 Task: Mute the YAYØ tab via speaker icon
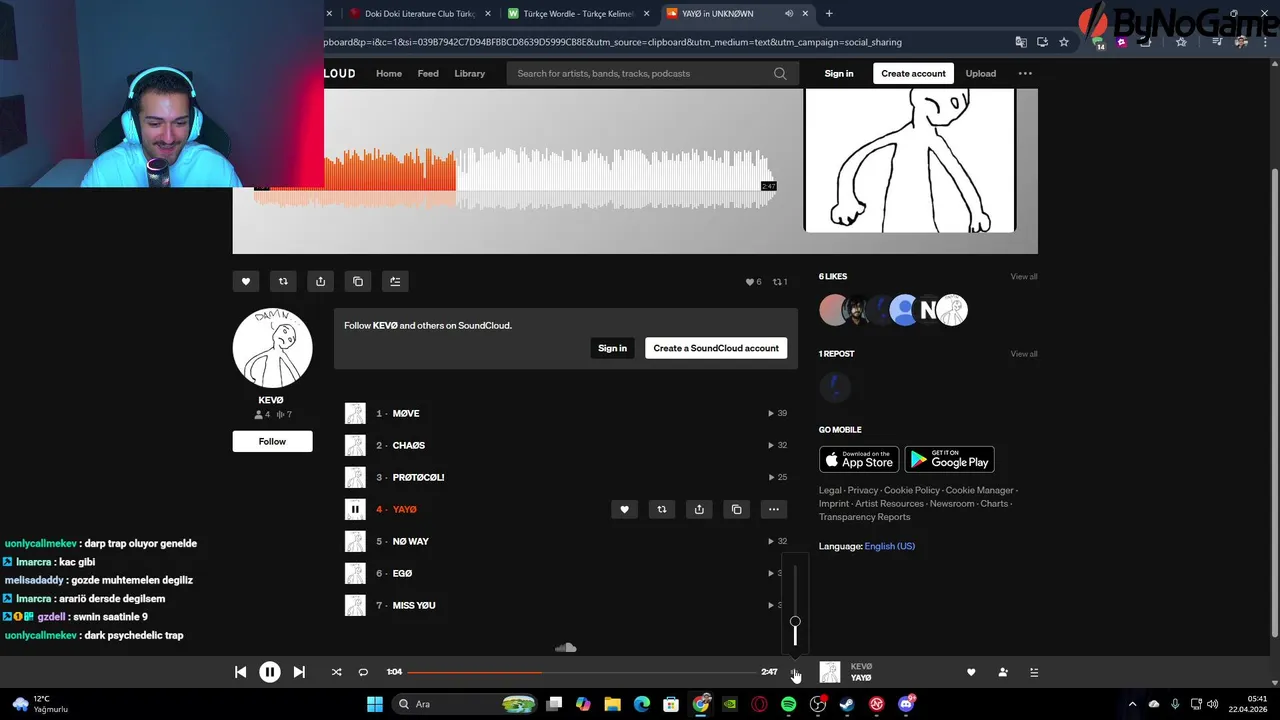coord(789,14)
